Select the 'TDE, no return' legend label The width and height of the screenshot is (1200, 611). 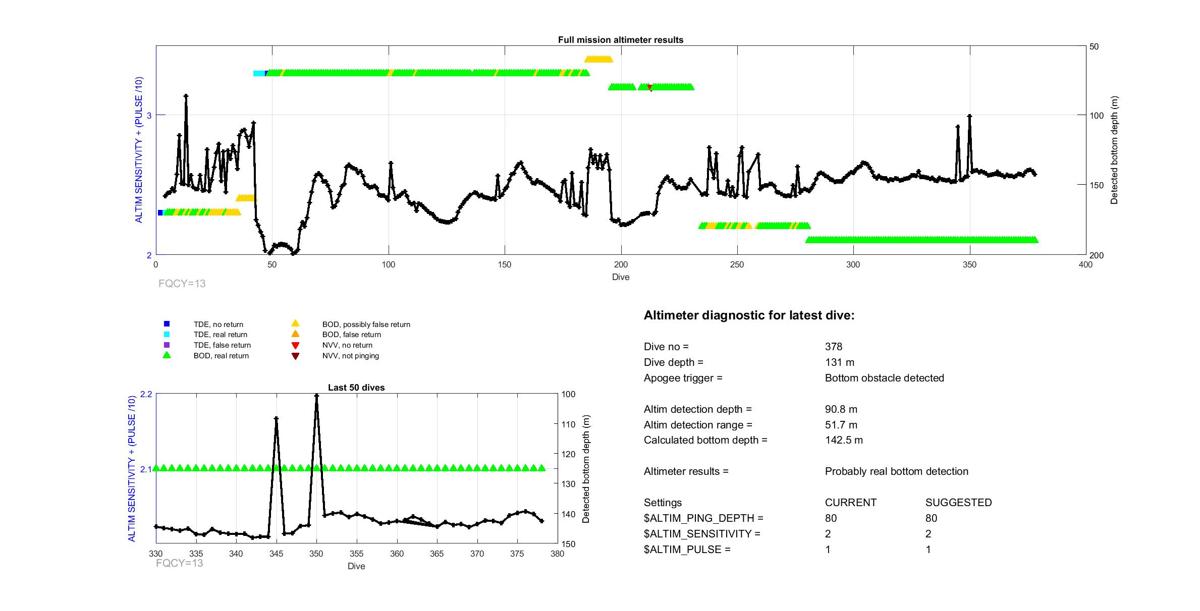(217, 324)
